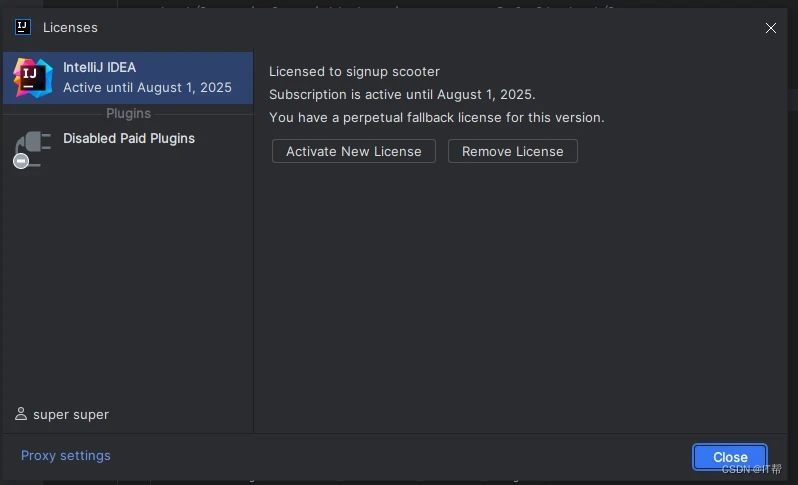Click the CSDN watermark in the corner
The width and height of the screenshot is (798, 485).
[751, 469]
